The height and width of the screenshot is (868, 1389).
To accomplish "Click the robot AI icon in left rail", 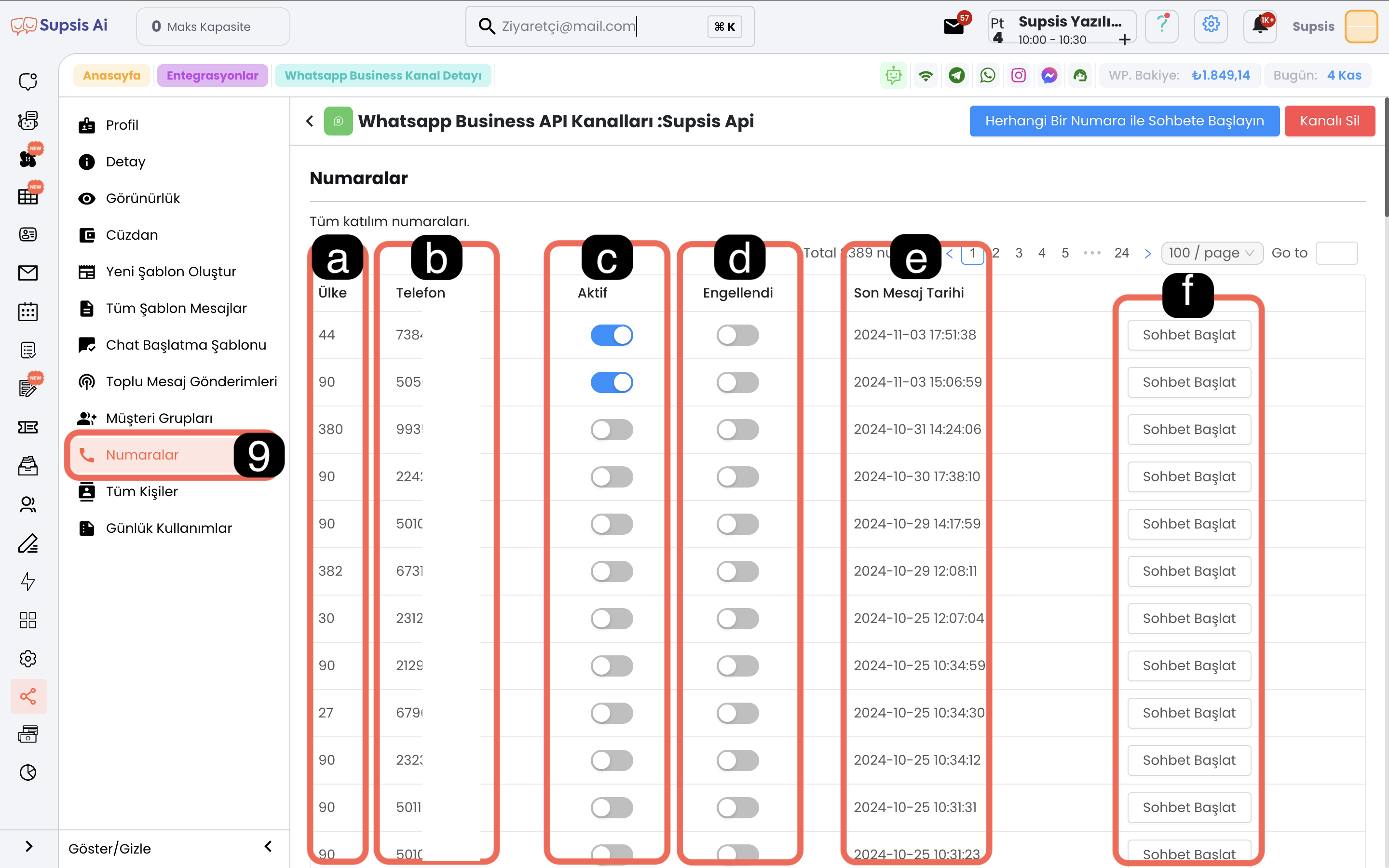I will pos(27,120).
